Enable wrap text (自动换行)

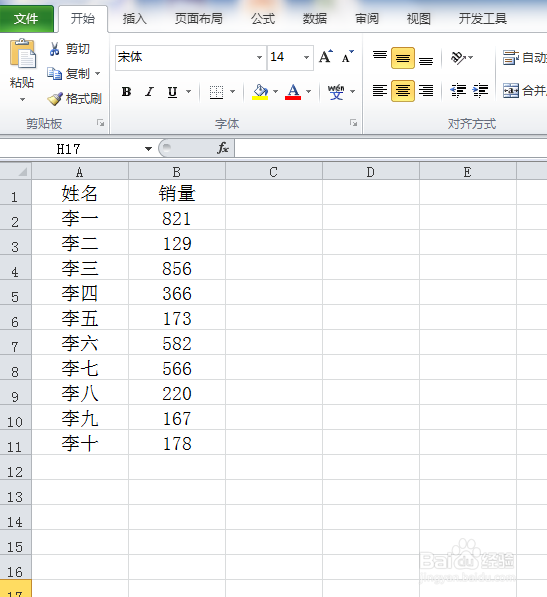525,58
